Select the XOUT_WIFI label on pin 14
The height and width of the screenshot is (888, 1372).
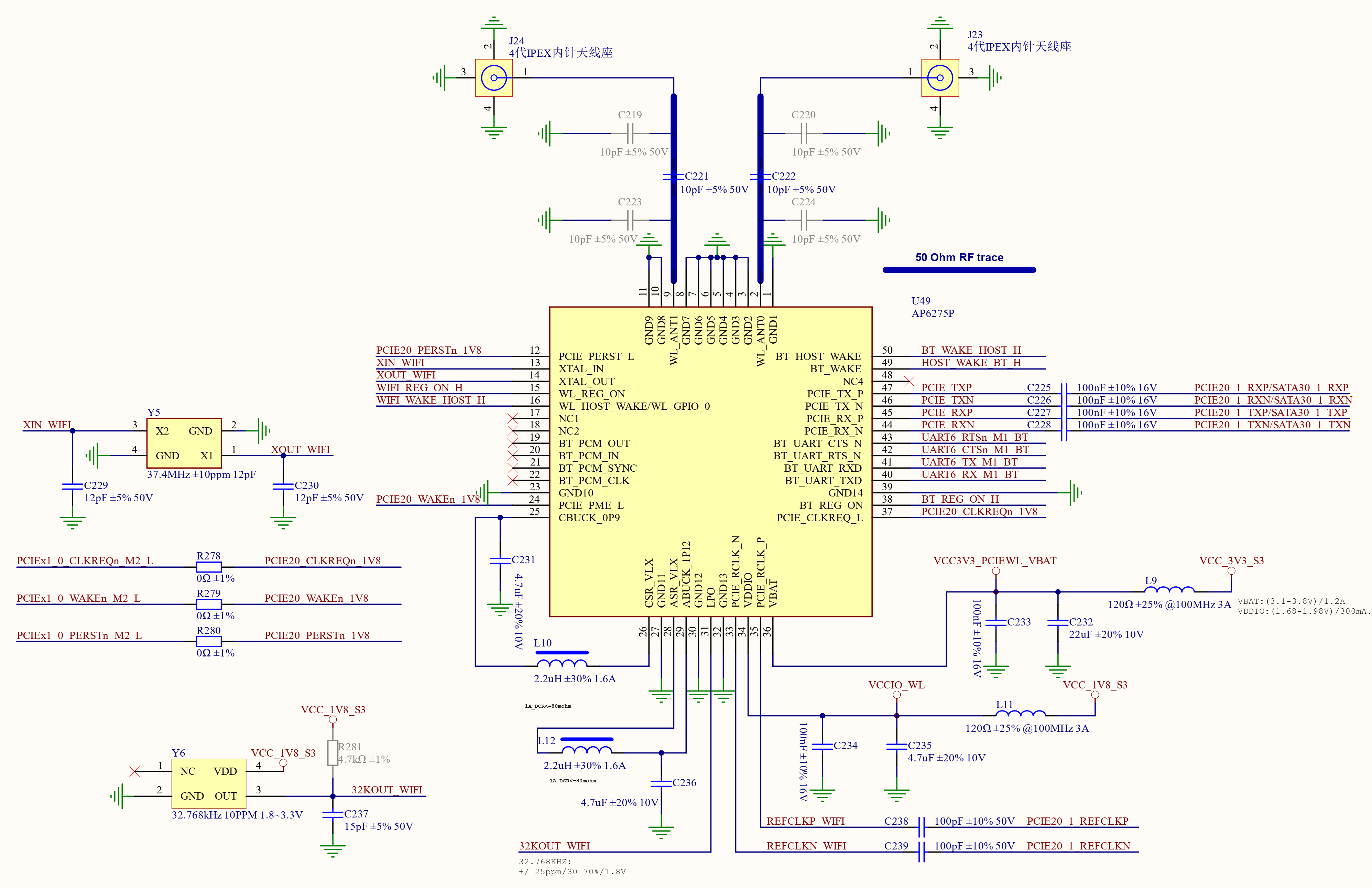(x=406, y=375)
